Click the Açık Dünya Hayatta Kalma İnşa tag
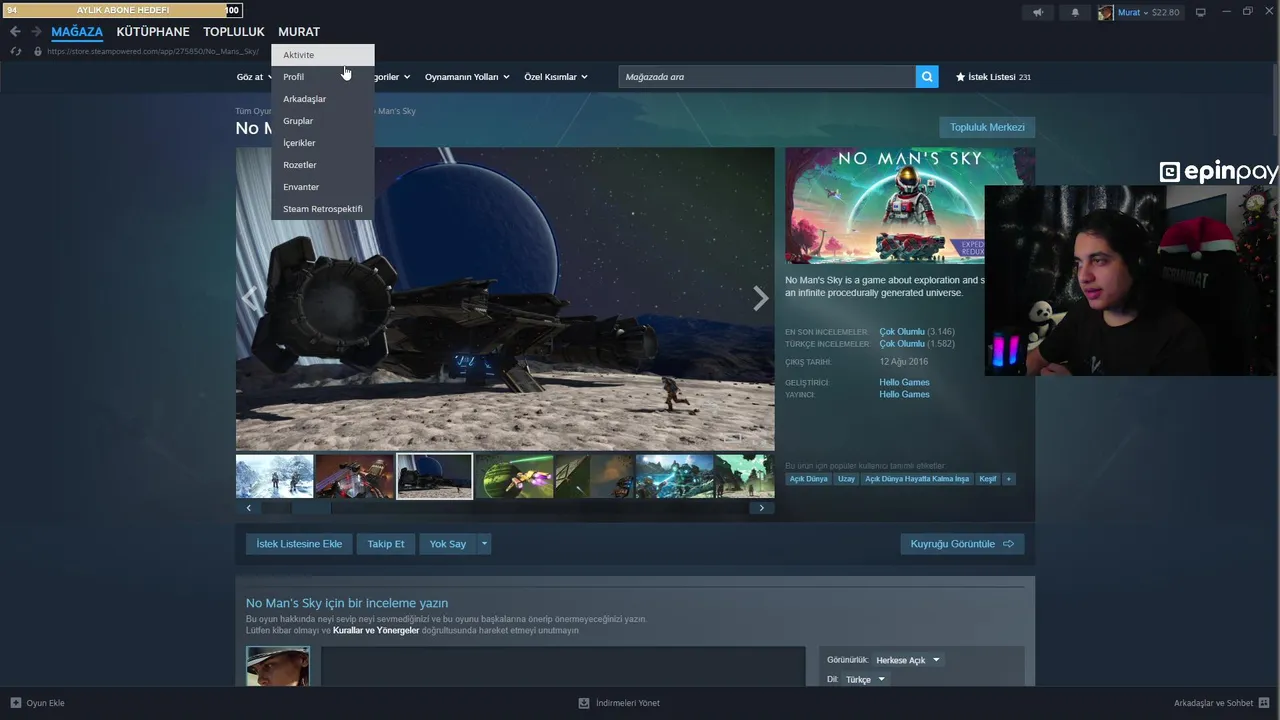Screen dimensions: 1280x720 [x=917, y=479]
